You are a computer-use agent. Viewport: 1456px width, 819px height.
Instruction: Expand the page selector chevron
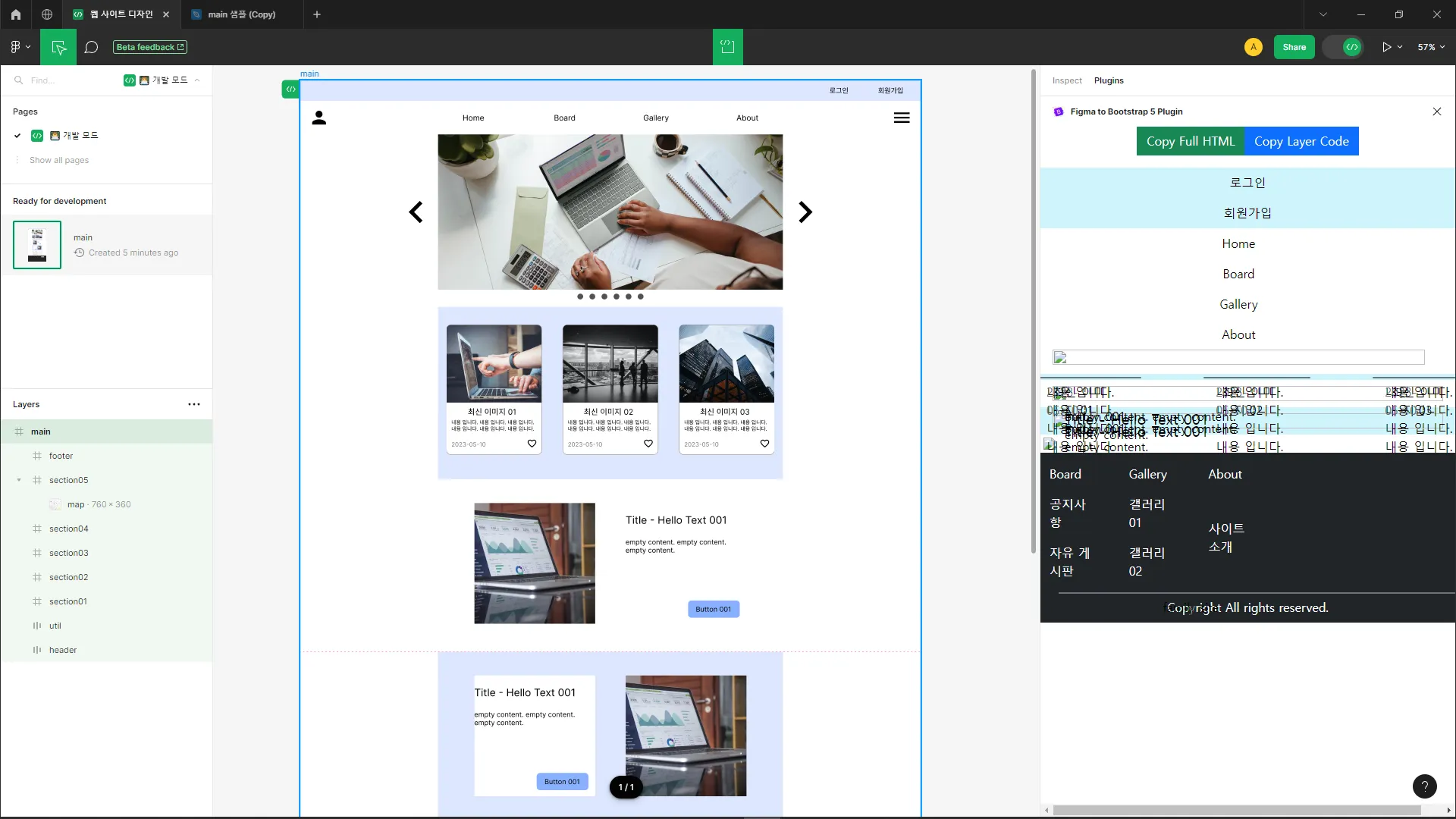[197, 80]
